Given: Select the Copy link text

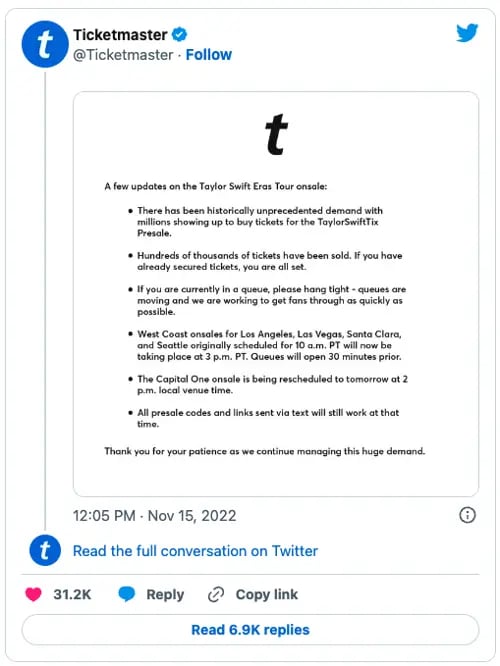Looking at the screenshot, I should [x=267, y=594].
